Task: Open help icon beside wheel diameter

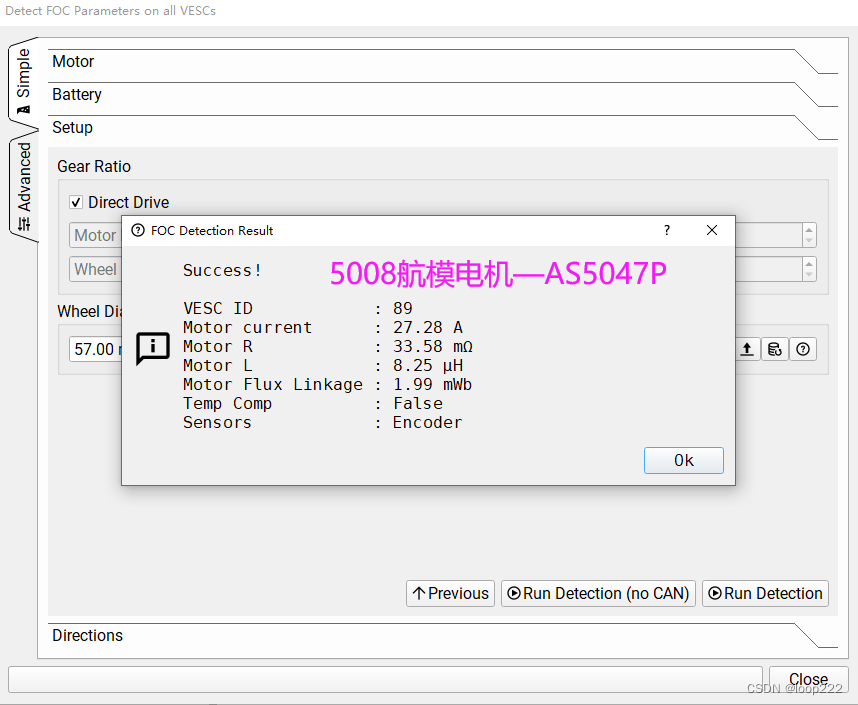Action: click(803, 349)
